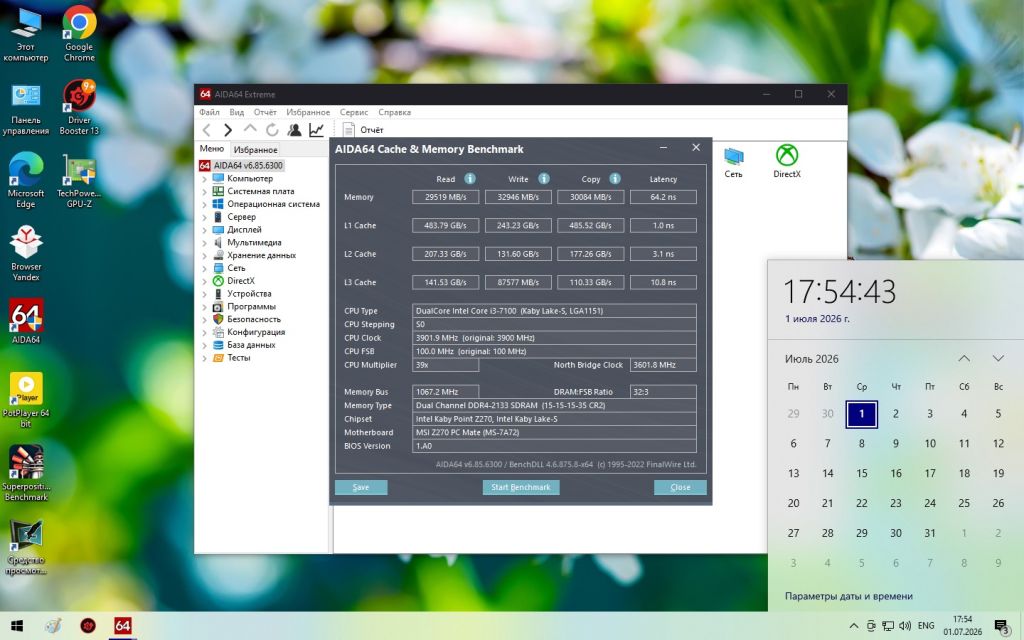Expand the Системная плата tree node
The height and width of the screenshot is (640, 1024).
(x=204, y=192)
